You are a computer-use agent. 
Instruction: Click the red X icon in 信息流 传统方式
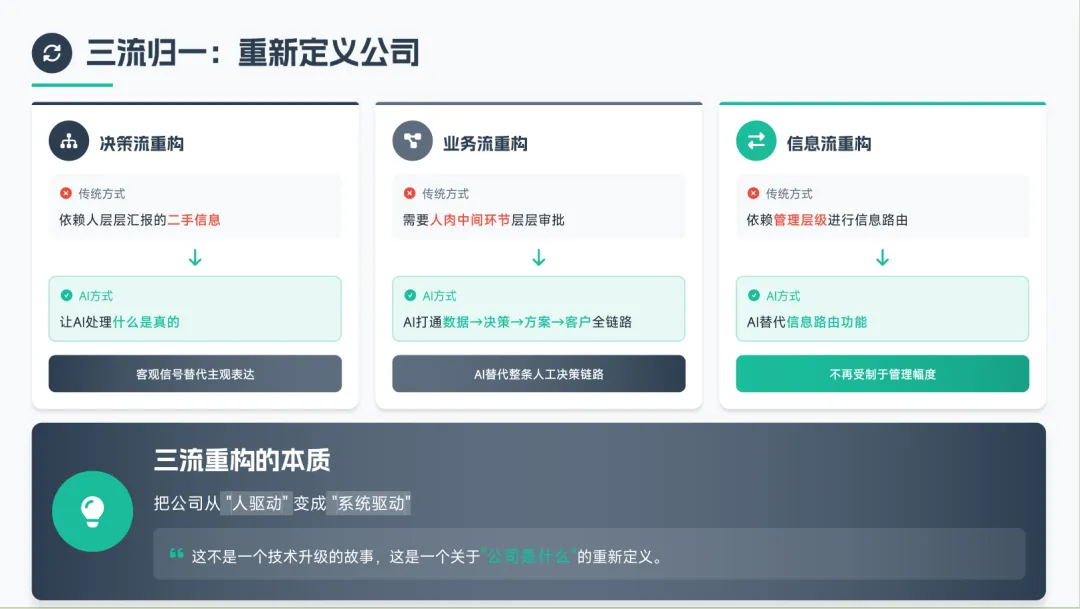click(754, 194)
